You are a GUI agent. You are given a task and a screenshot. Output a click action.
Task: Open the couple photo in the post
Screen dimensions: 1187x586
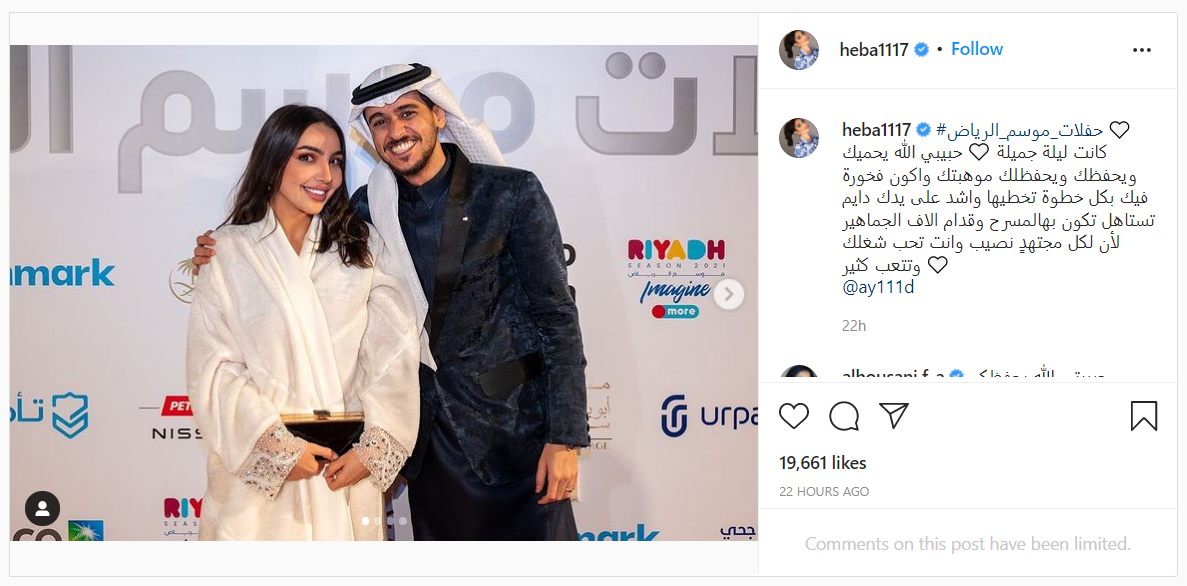pyautogui.click(x=384, y=292)
